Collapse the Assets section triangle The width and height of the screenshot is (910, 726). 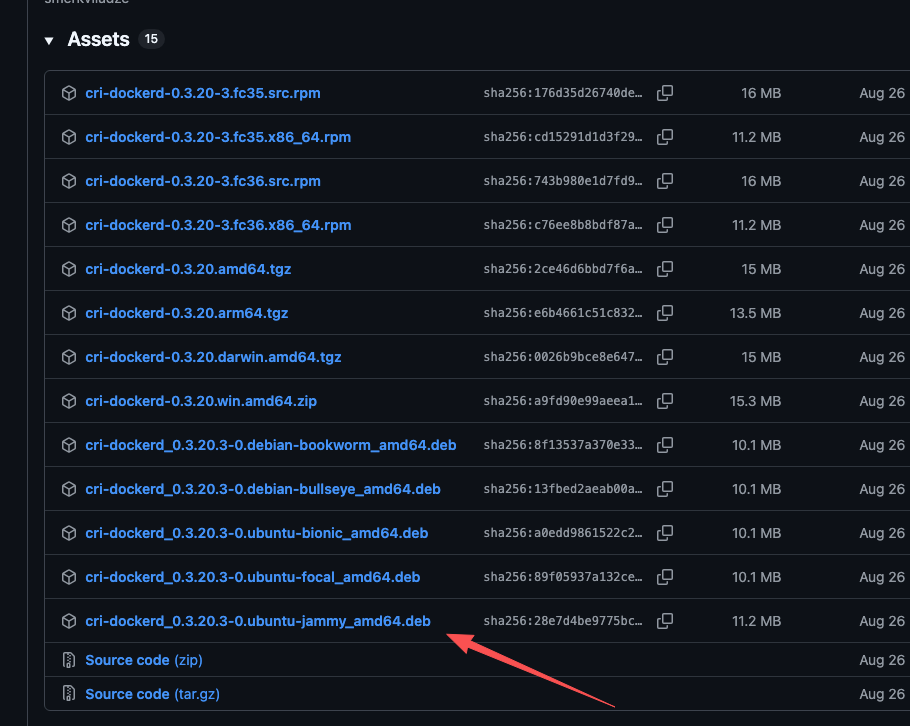point(48,41)
